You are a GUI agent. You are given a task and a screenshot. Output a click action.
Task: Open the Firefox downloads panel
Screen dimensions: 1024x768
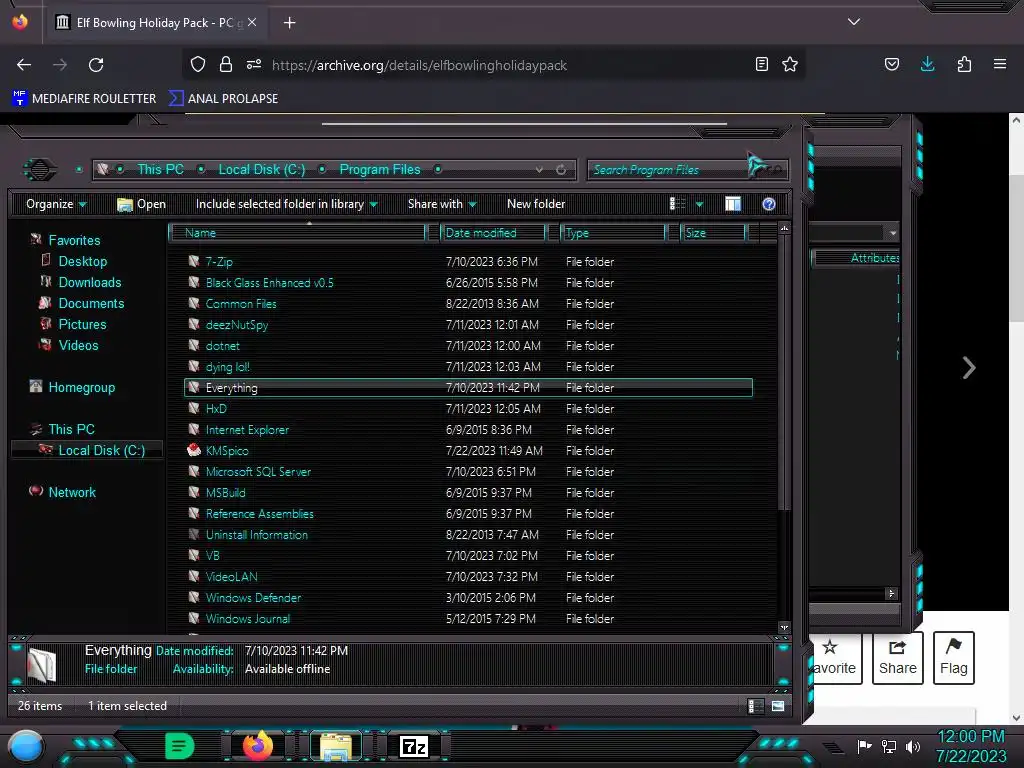[x=927, y=64]
